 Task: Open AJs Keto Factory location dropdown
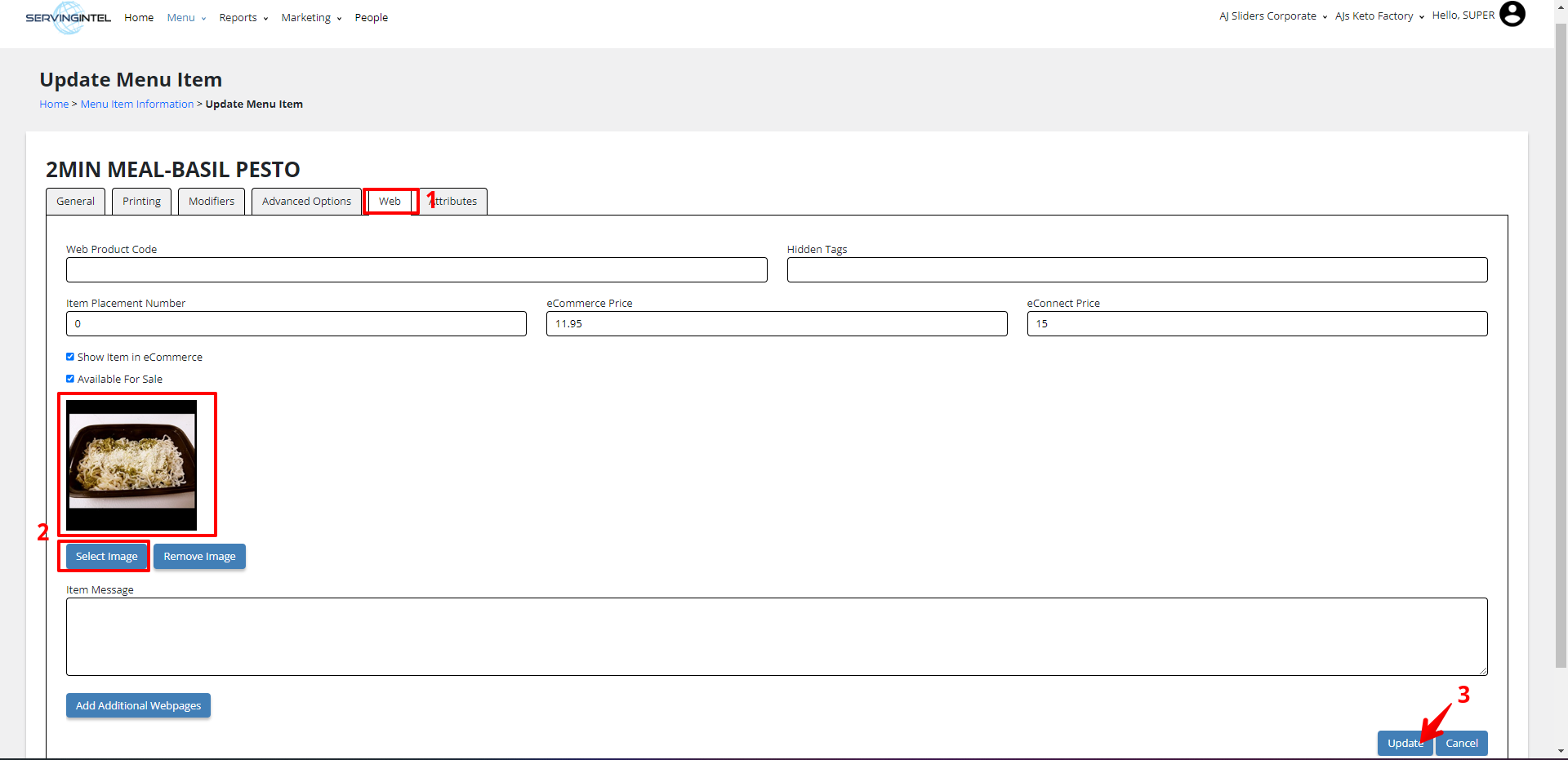tap(1379, 16)
